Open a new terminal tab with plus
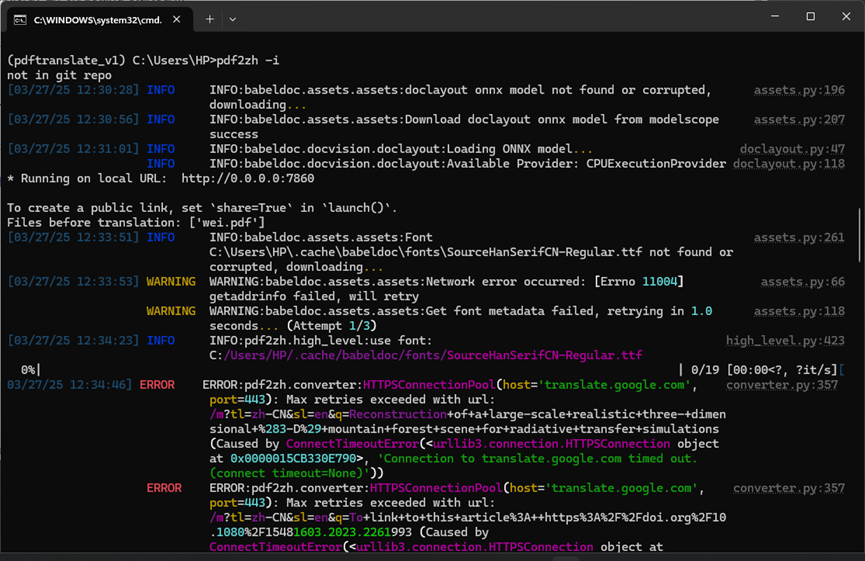This screenshot has width=865, height=561. click(x=210, y=19)
